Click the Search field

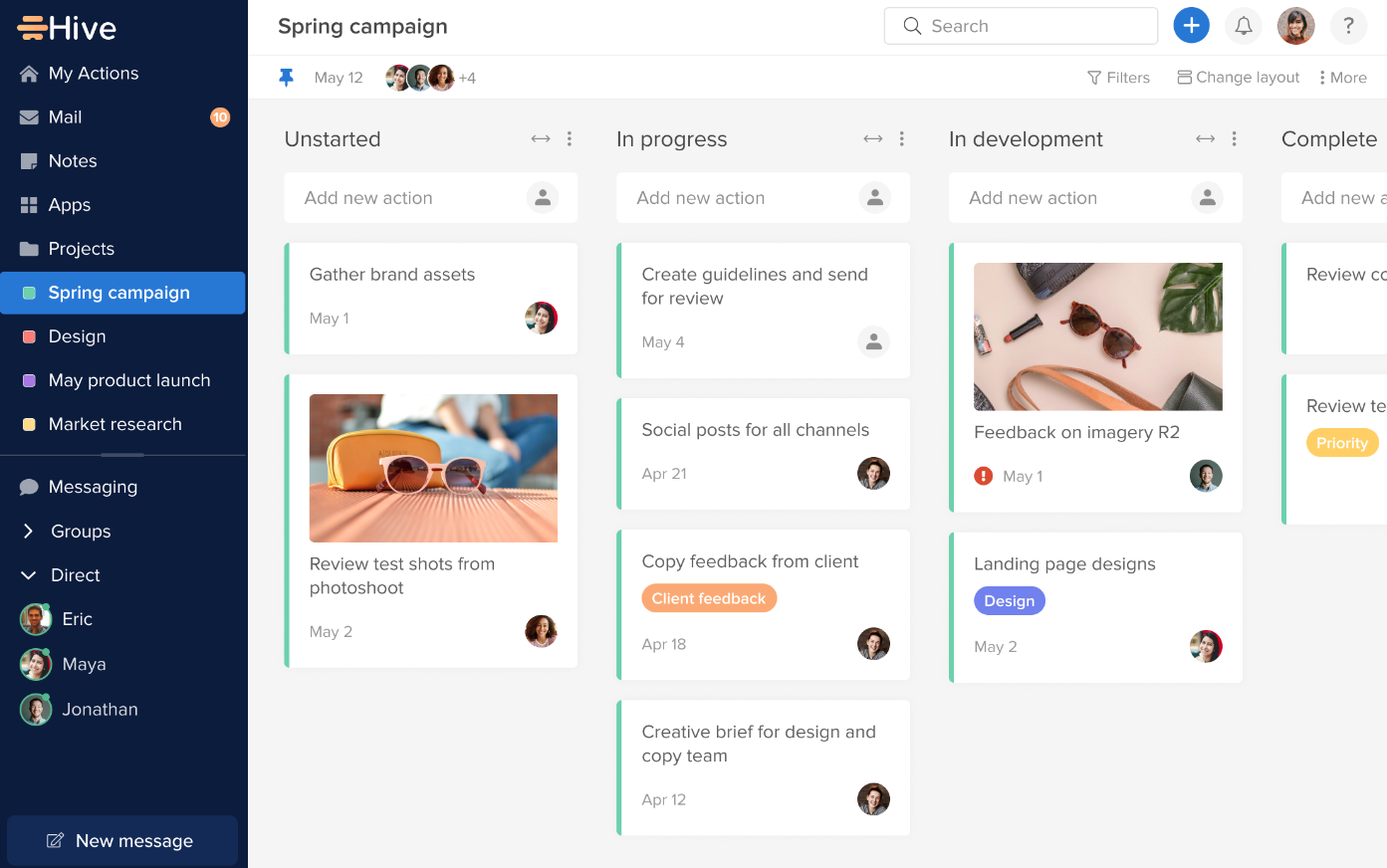[1021, 26]
